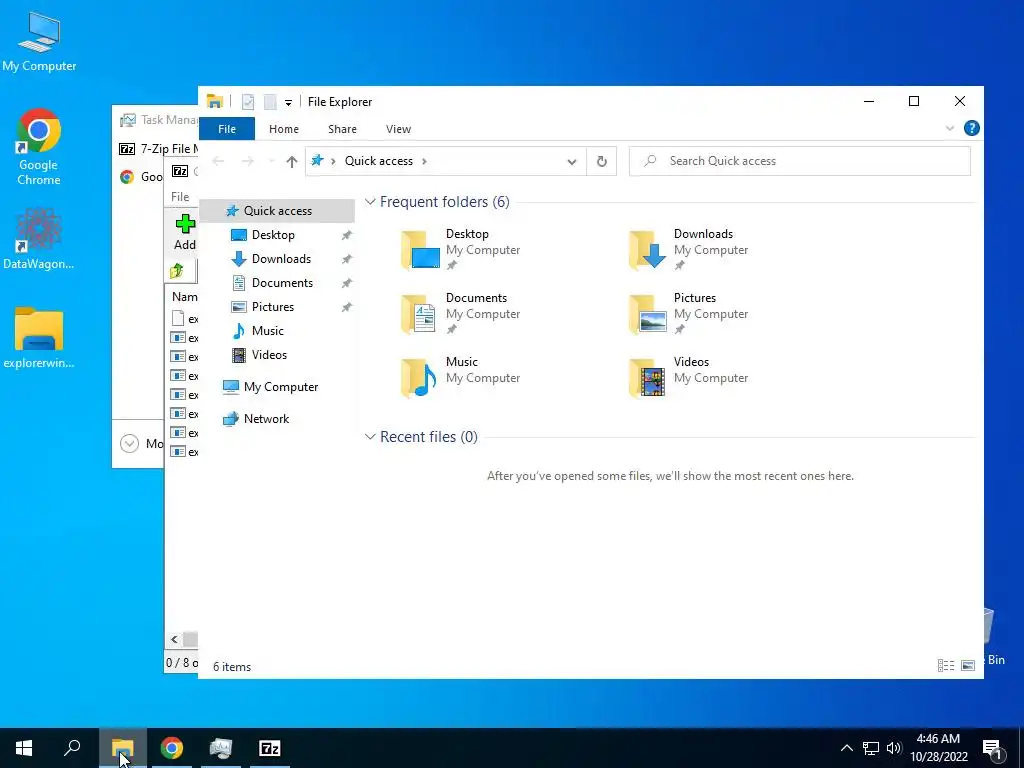Image resolution: width=1024 pixels, height=768 pixels.
Task: Click 7-Zip horizontal scrollbar left arrow
Action: pos(174,639)
